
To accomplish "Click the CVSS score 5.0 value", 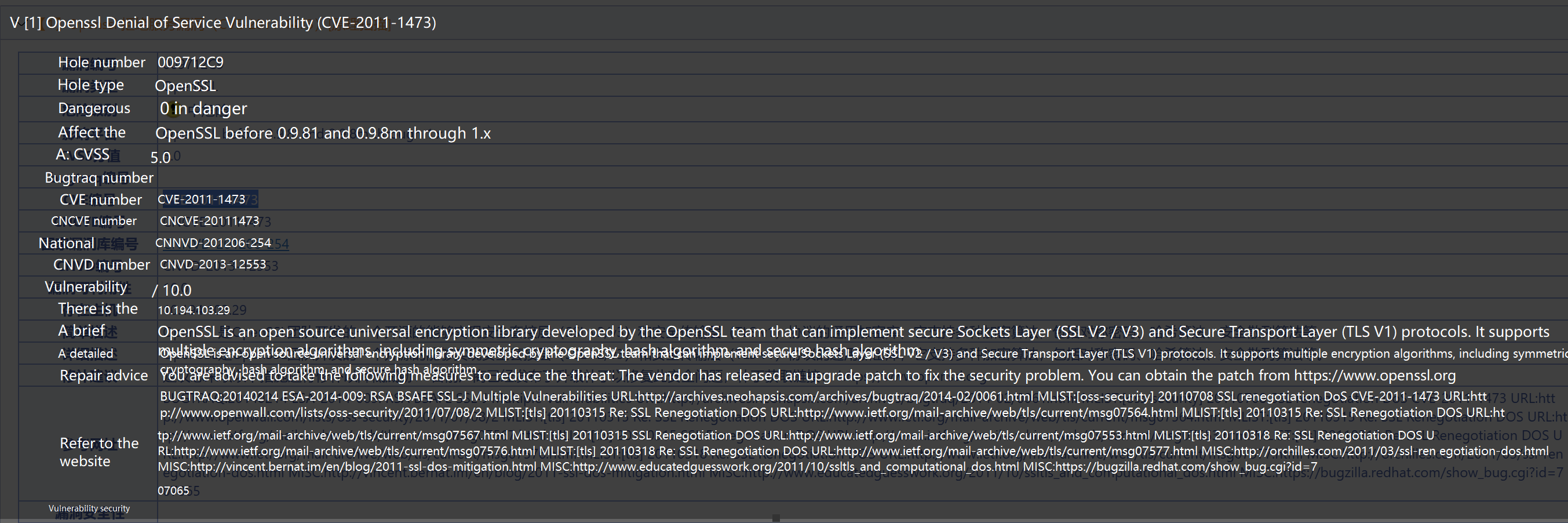I will (x=161, y=158).
